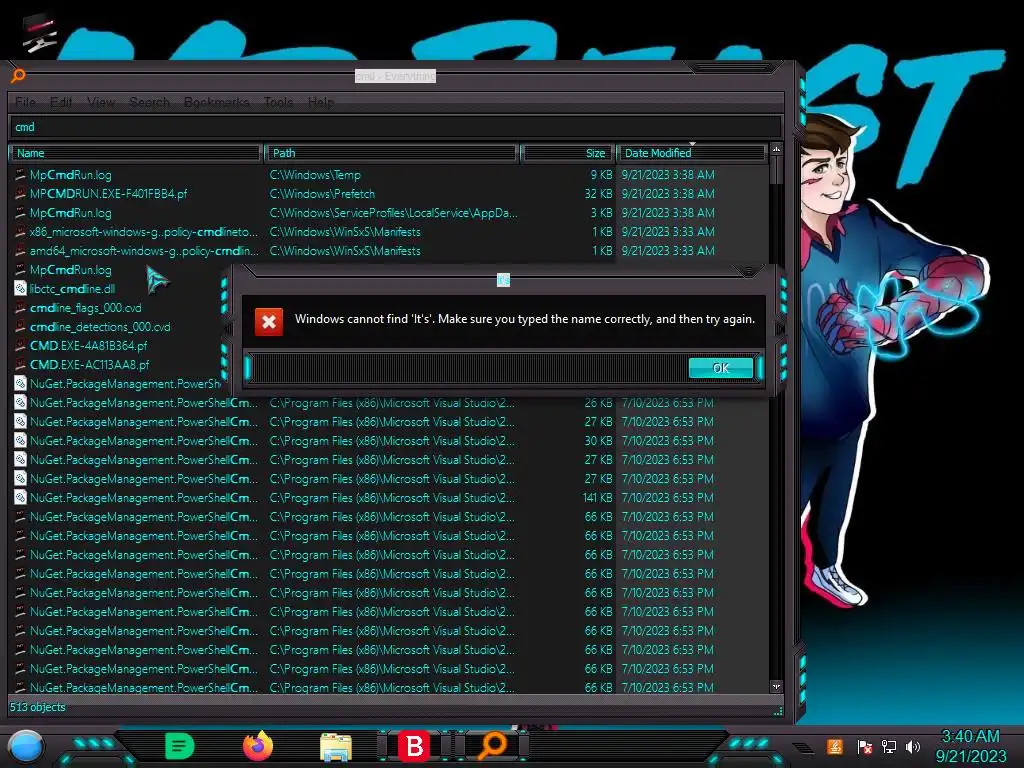
Task: Sort results by the Path column header
Action: pyautogui.click(x=392, y=153)
